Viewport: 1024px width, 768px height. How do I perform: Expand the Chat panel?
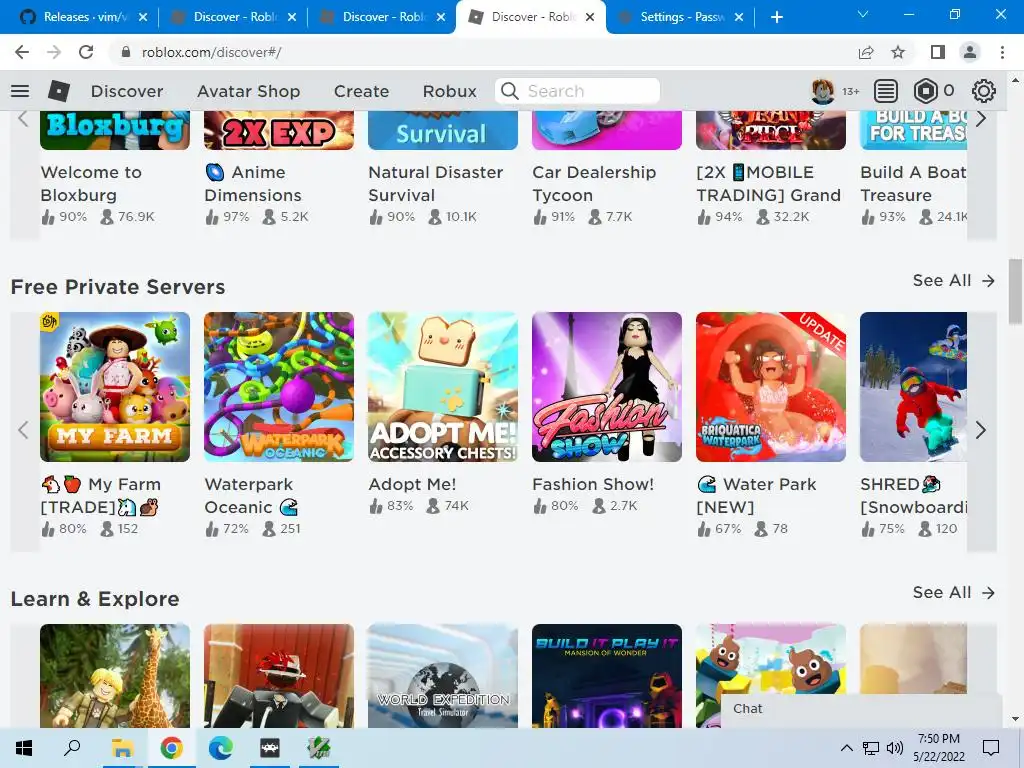click(861, 709)
